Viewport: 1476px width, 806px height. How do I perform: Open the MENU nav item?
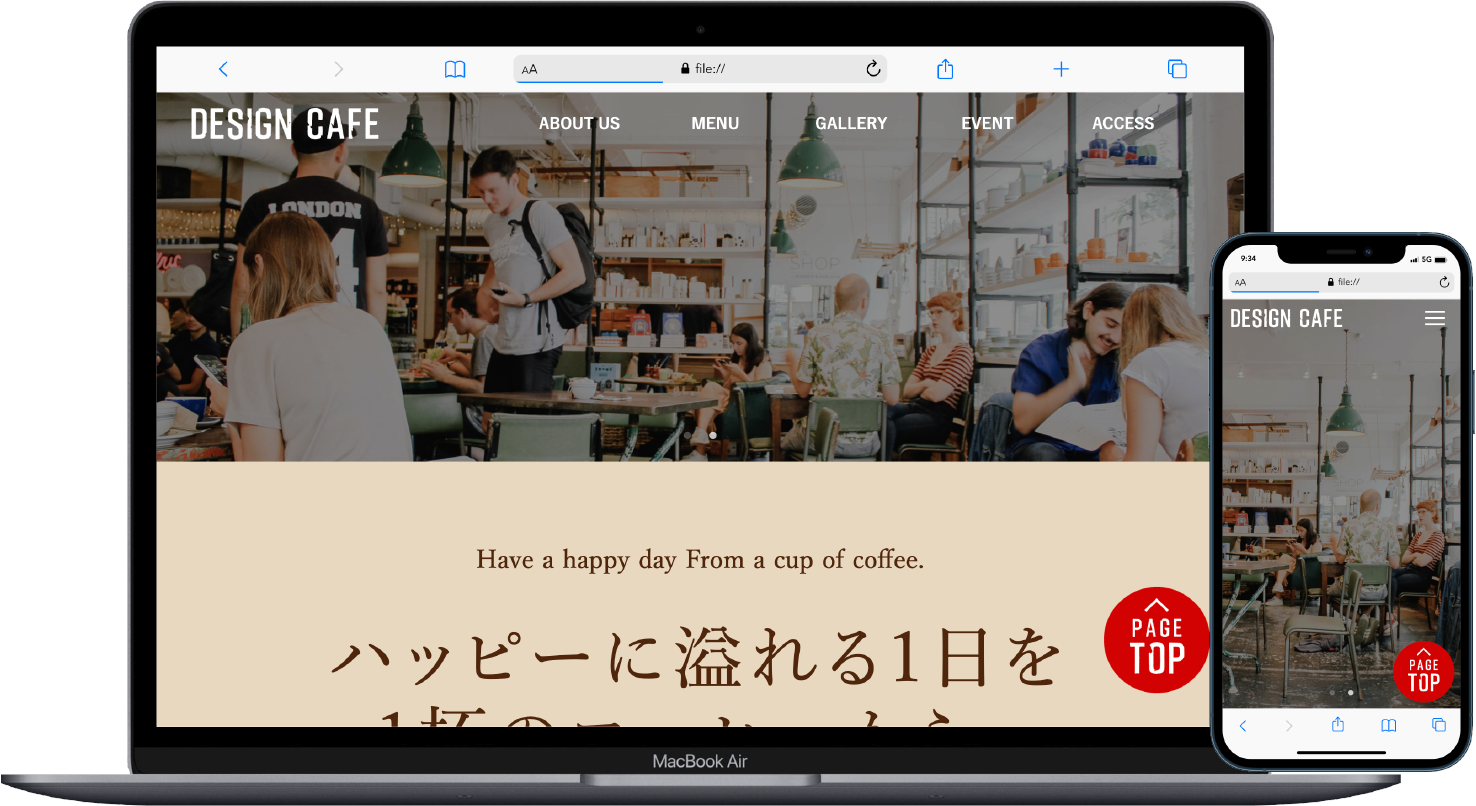715,124
